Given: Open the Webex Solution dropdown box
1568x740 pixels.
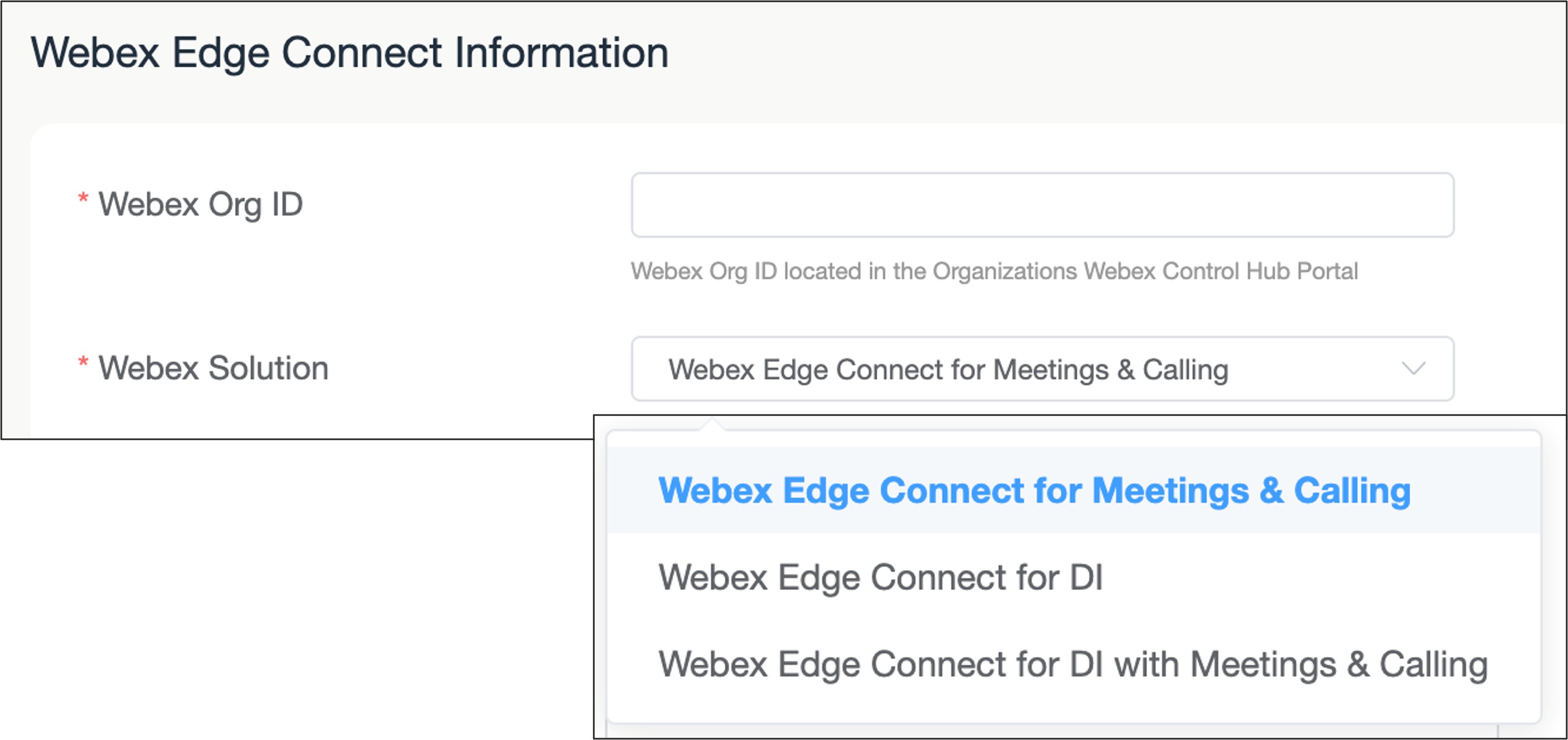Looking at the screenshot, I should point(1042,369).
